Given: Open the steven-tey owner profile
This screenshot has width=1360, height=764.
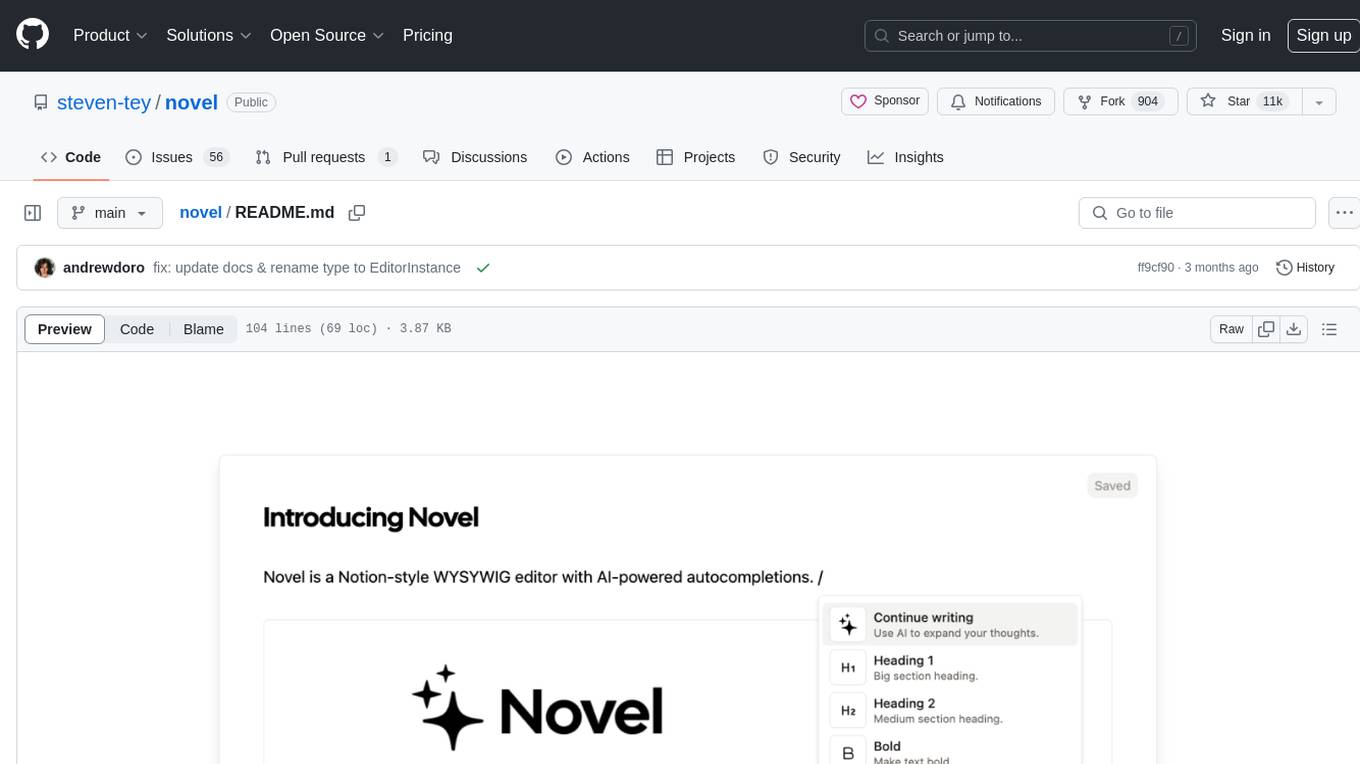Looking at the screenshot, I should [x=104, y=102].
